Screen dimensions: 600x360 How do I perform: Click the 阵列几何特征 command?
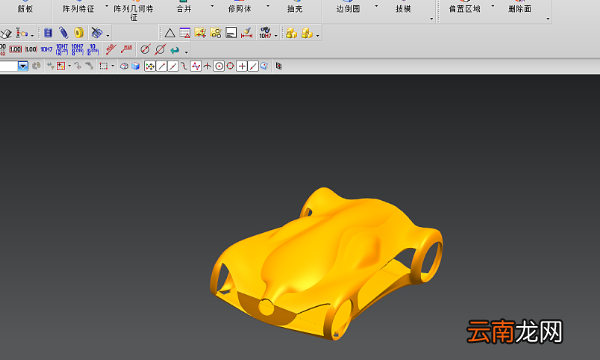tap(134, 13)
